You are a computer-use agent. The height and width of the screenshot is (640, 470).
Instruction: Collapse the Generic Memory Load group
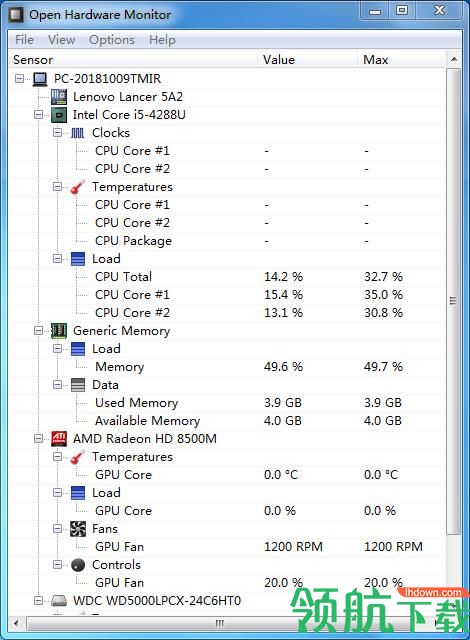58,349
